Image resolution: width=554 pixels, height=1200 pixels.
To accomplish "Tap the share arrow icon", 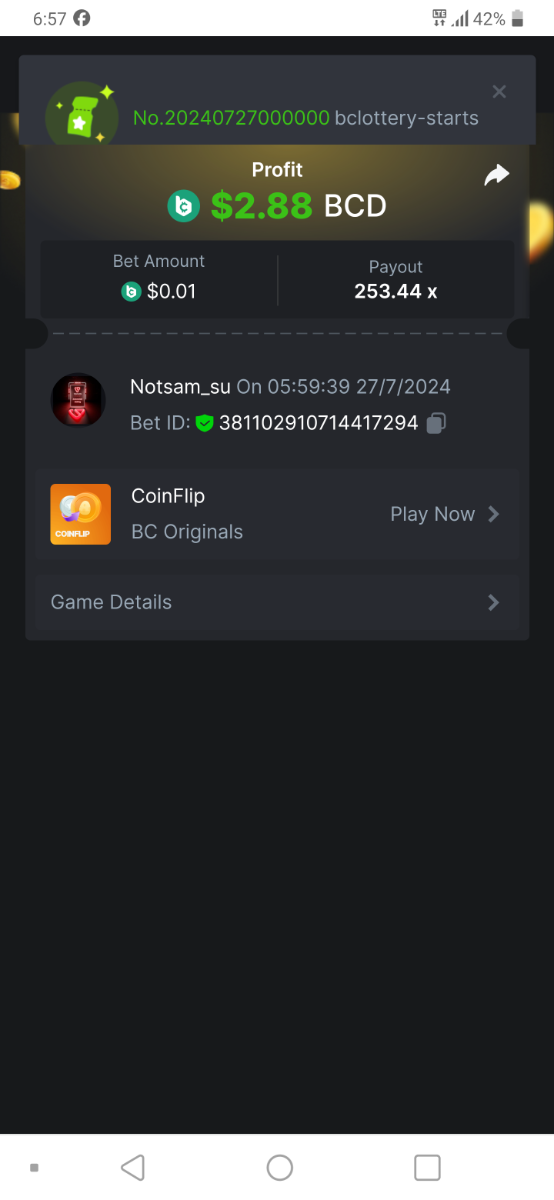I will coord(497,175).
